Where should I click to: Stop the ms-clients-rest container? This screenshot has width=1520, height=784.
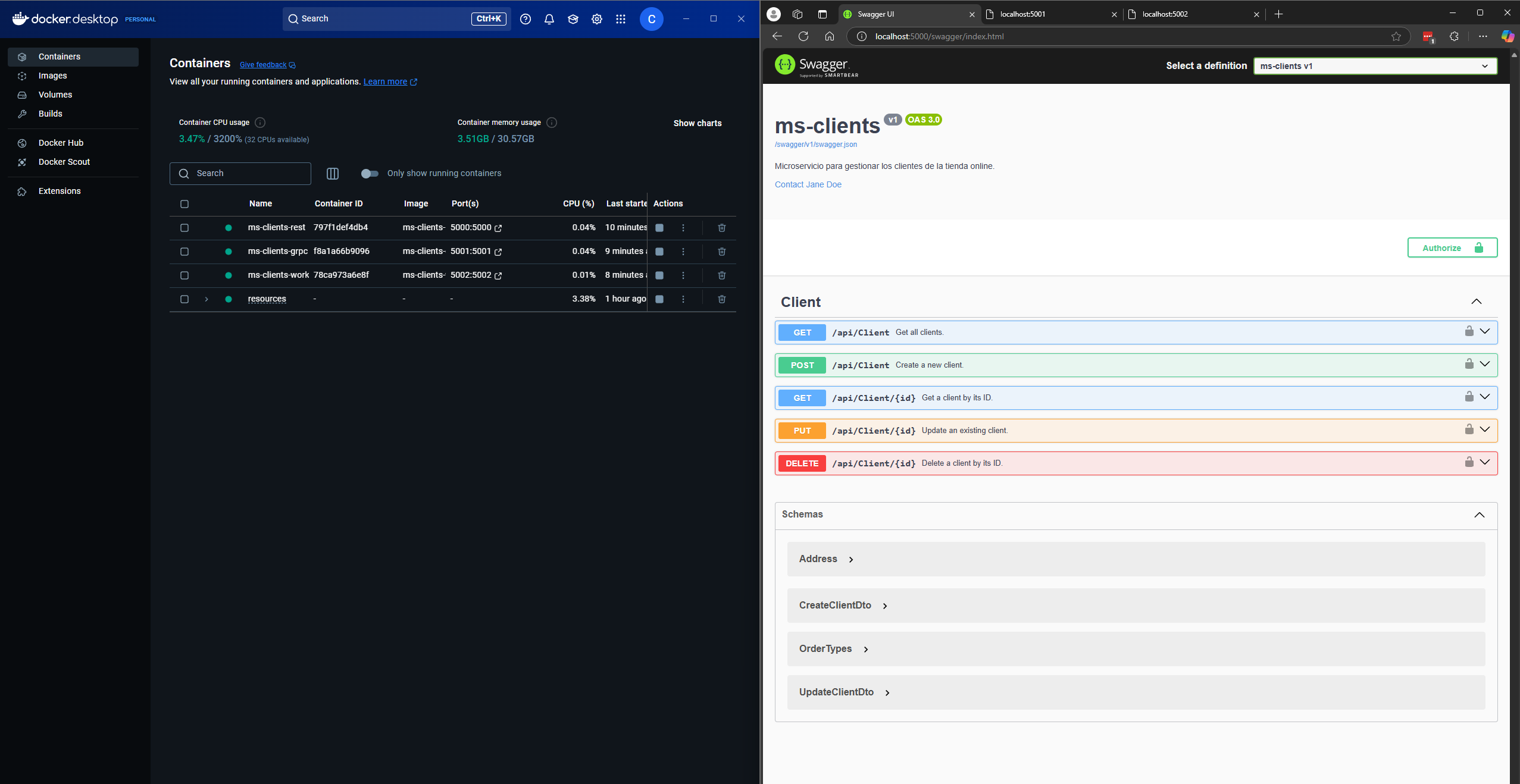[659, 228]
